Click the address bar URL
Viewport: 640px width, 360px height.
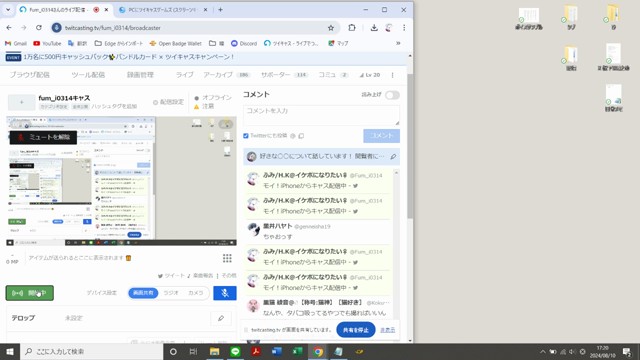113,28
